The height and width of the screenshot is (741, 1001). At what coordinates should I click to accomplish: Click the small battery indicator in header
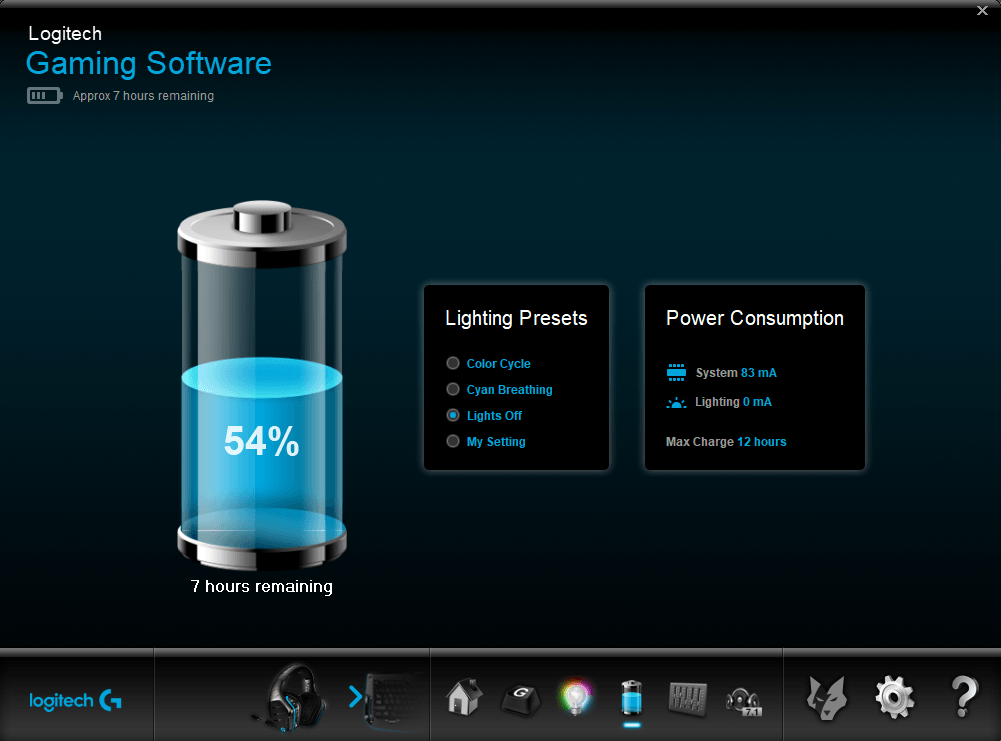(x=44, y=96)
